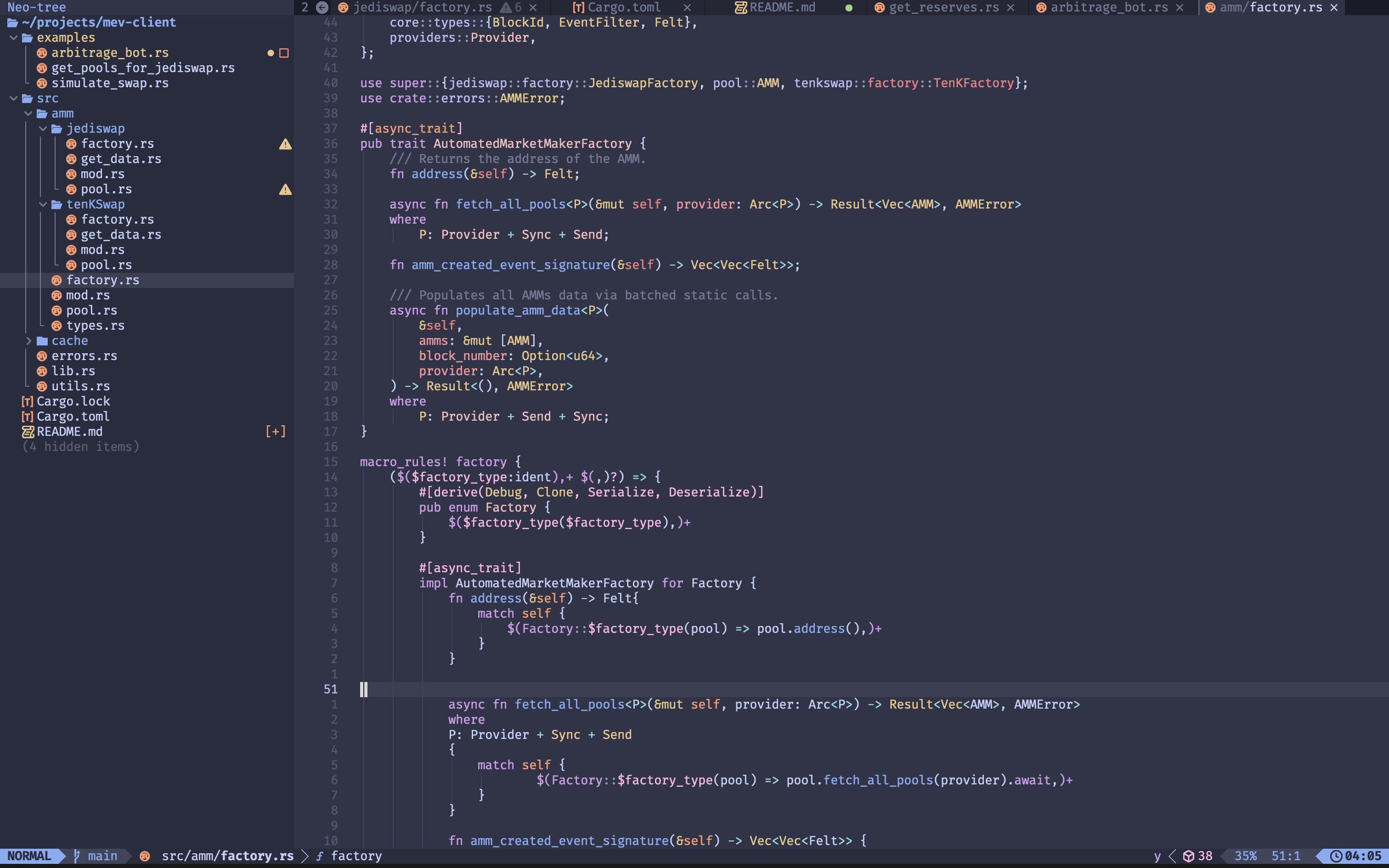
Task: Click the back-arrow circle icon in tabline
Action: pyautogui.click(x=322, y=7)
